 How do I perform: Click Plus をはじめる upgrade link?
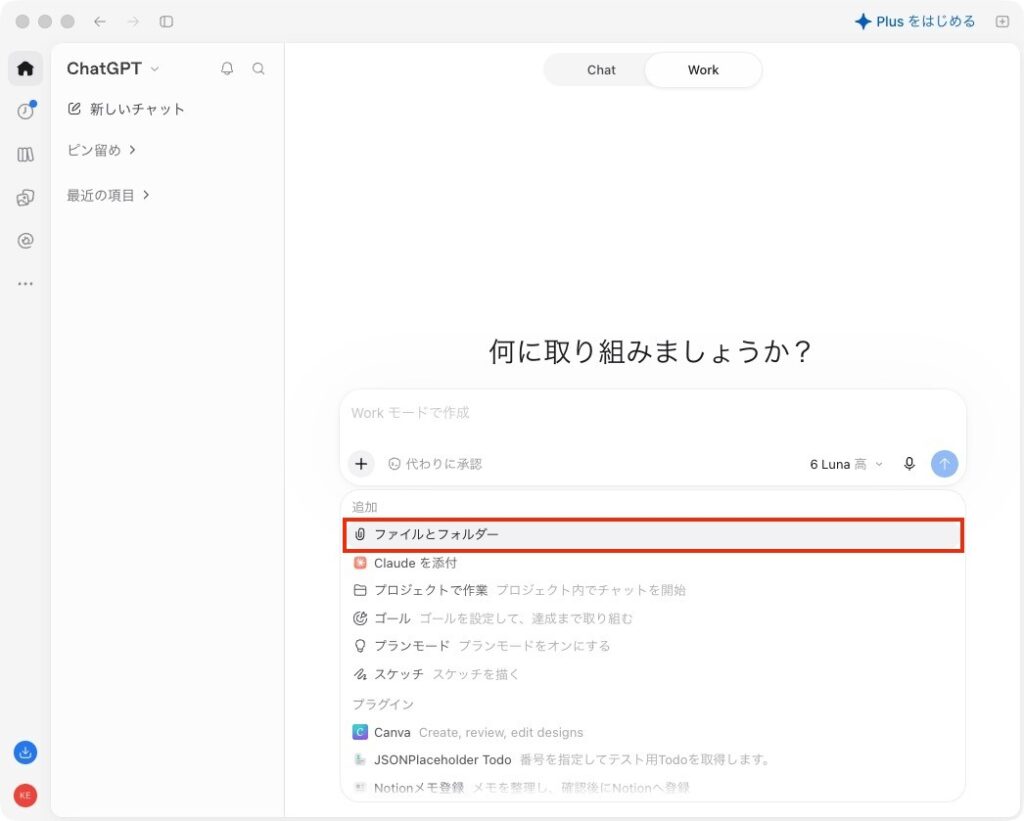[914, 22]
